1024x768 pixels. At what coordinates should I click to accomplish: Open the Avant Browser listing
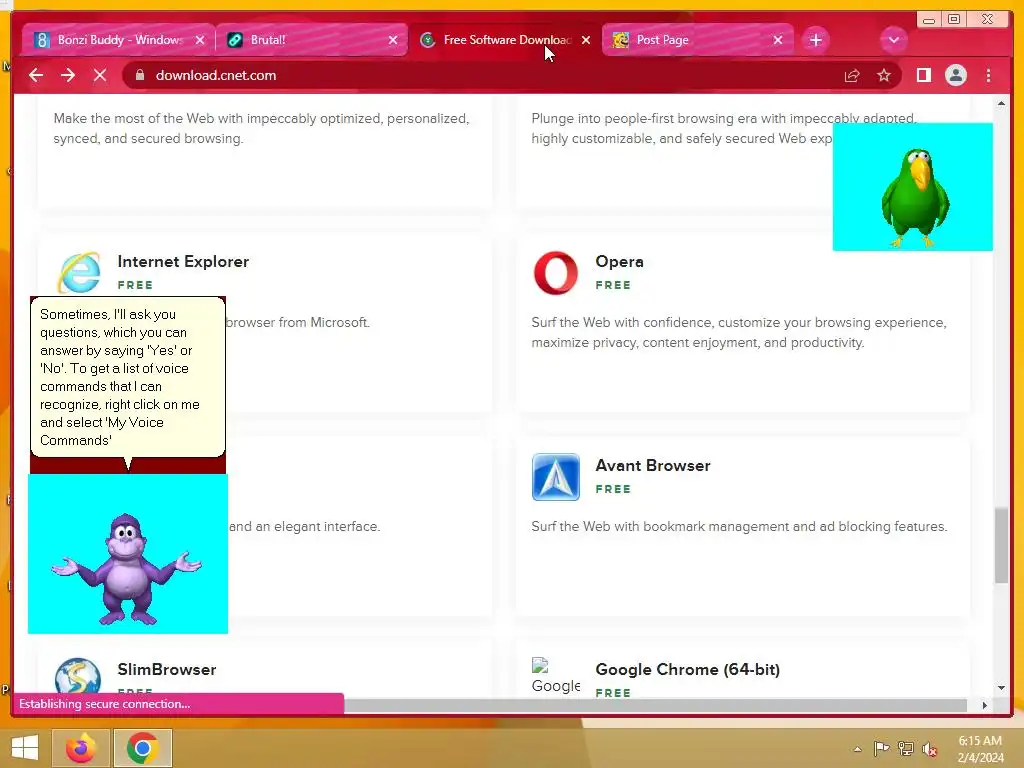pyautogui.click(x=653, y=466)
